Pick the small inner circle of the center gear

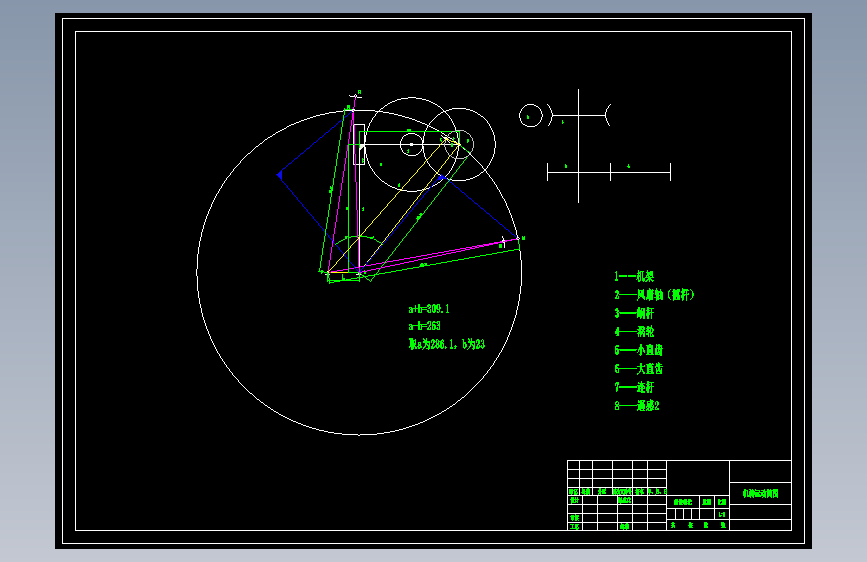point(411,144)
